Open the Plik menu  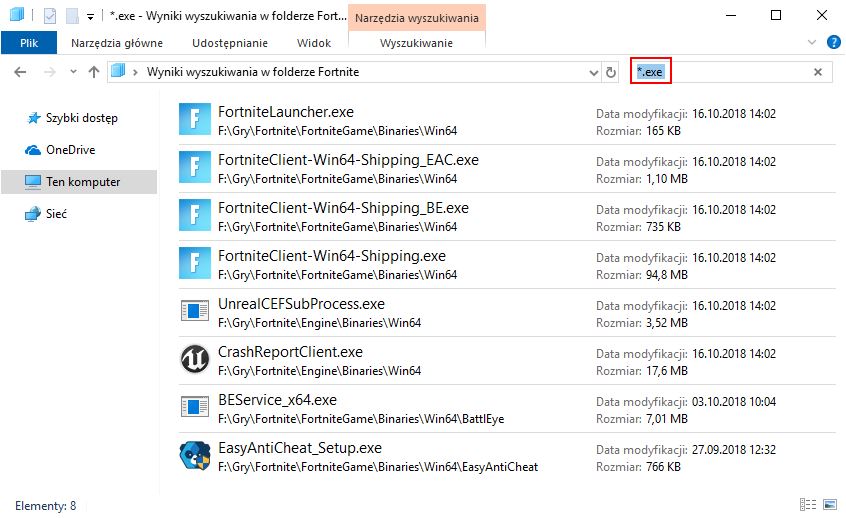(x=29, y=43)
